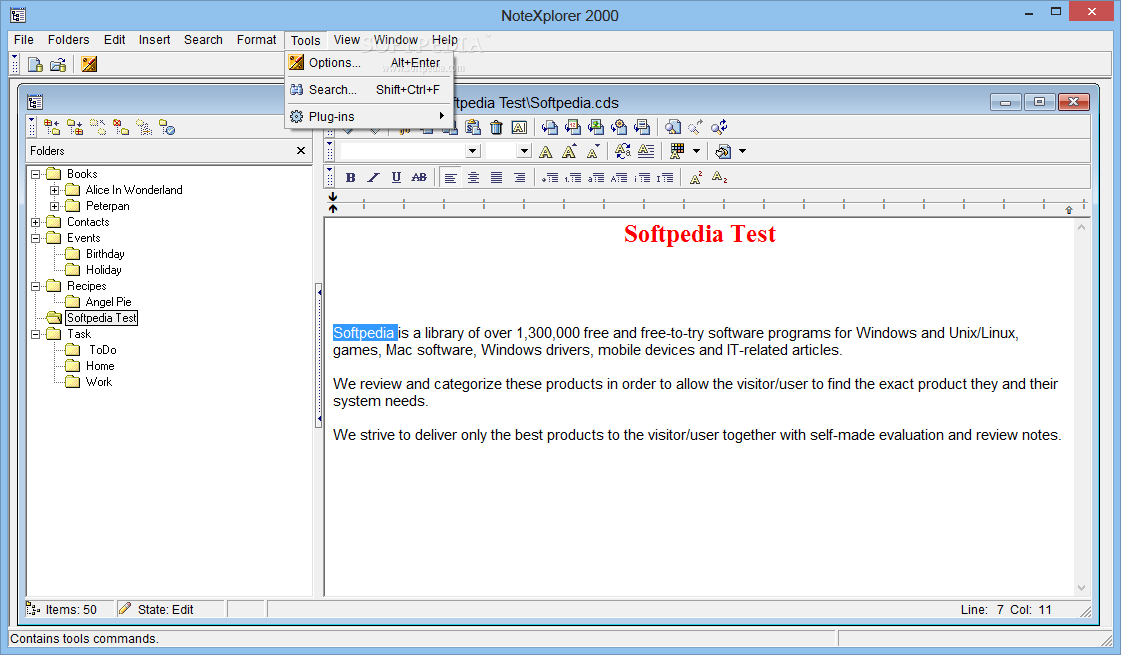Image resolution: width=1121 pixels, height=655 pixels.
Task: Choose Options in the Tools menu
Action: pos(369,63)
